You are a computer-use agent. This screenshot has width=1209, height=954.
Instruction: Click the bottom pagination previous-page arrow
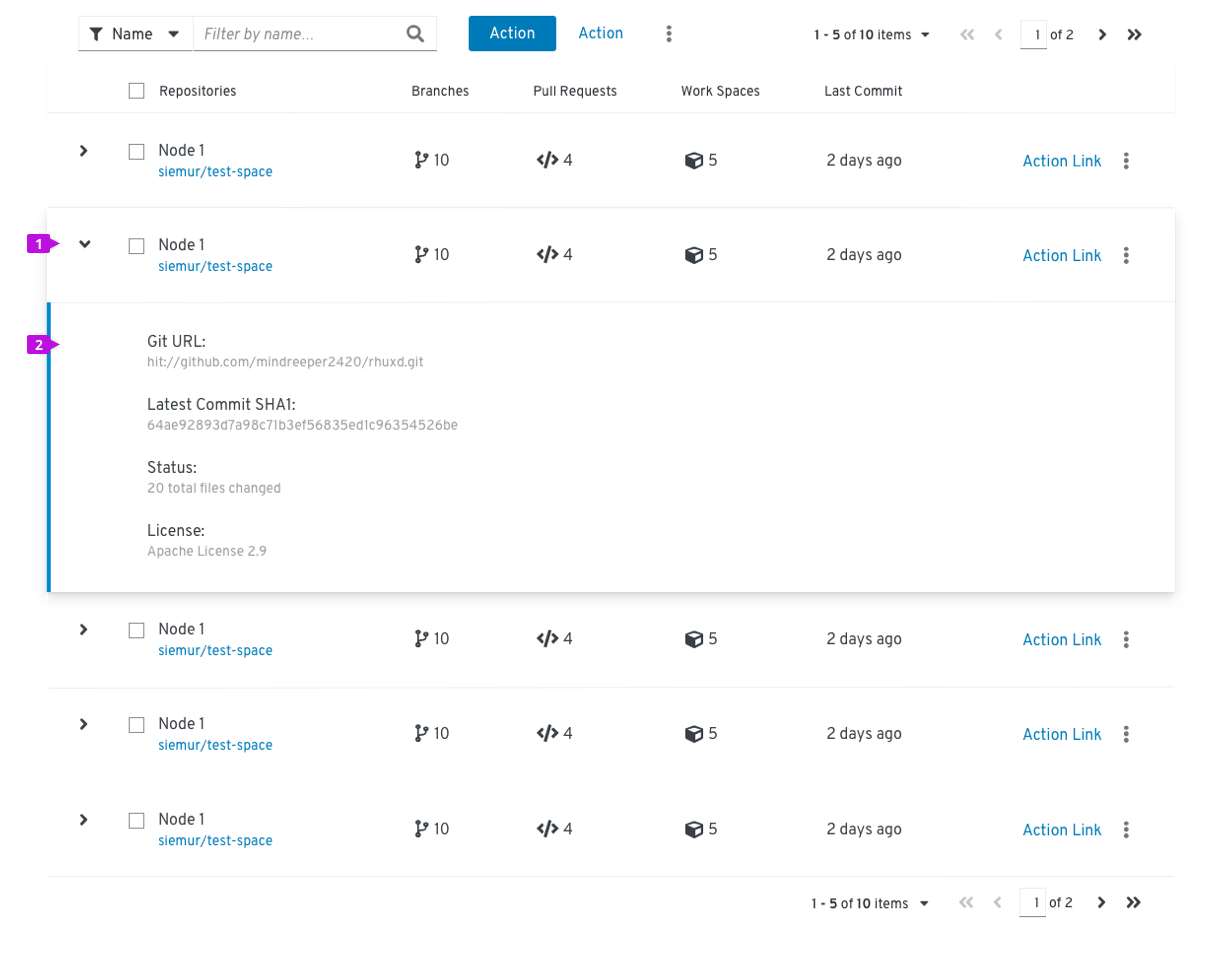pyautogui.click(x=997, y=903)
